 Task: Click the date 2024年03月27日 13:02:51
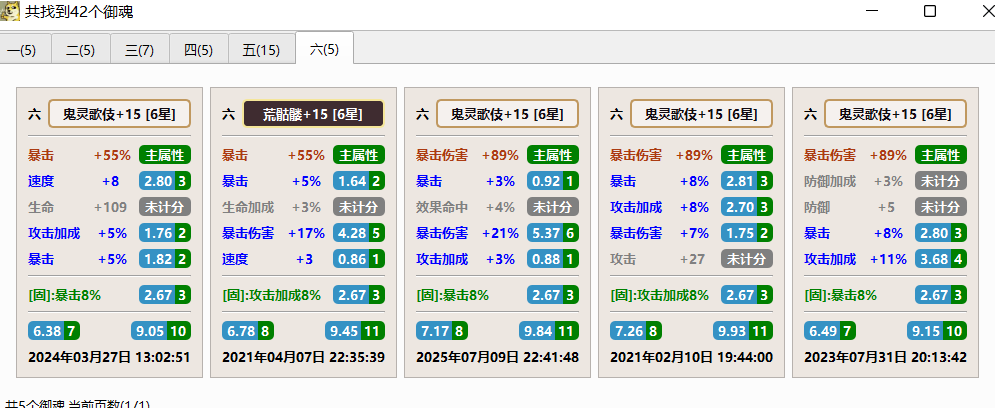tap(109, 357)
